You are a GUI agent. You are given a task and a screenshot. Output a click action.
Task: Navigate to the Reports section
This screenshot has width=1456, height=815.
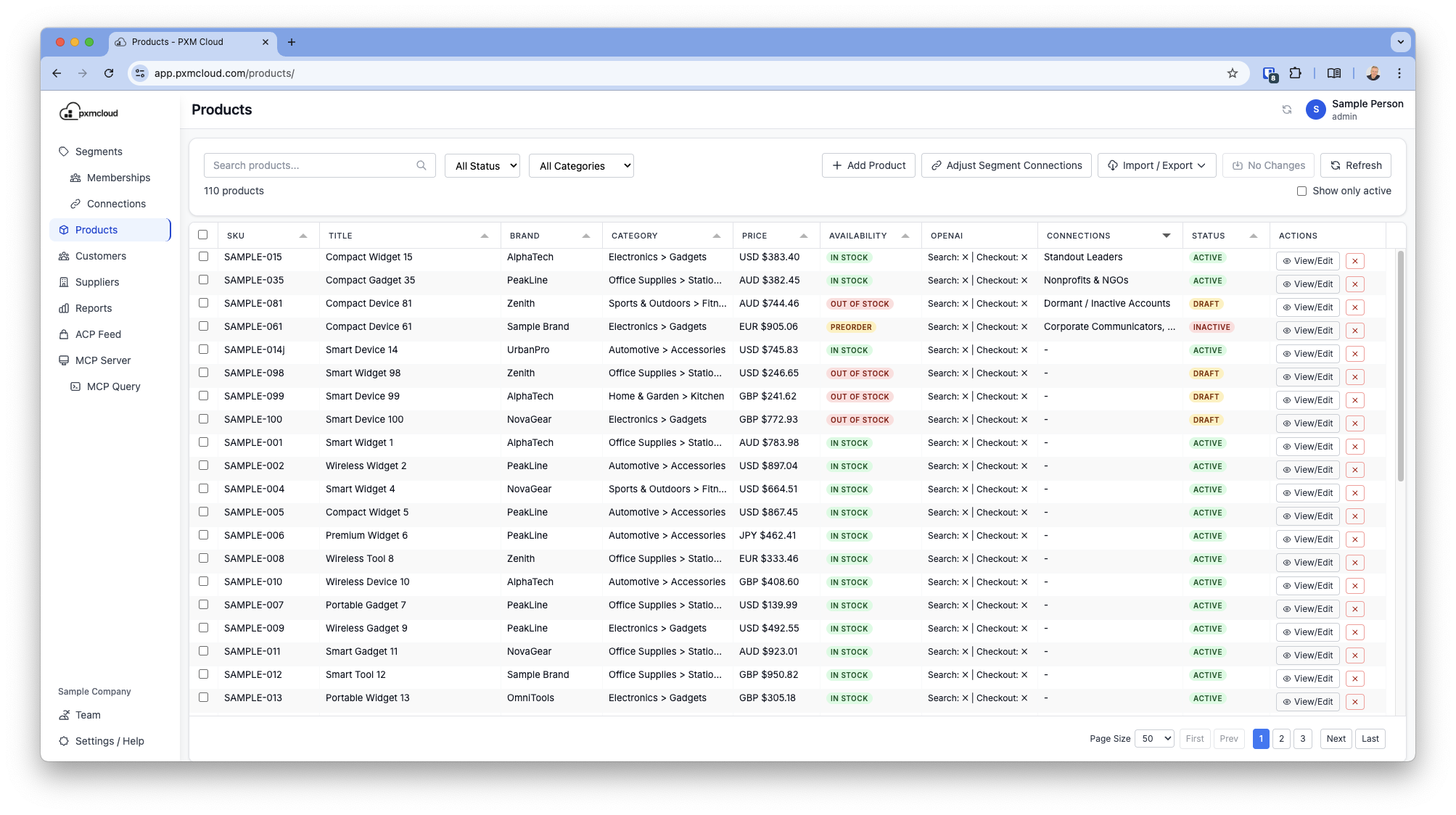pyautogui.click(x=93, y=307)
